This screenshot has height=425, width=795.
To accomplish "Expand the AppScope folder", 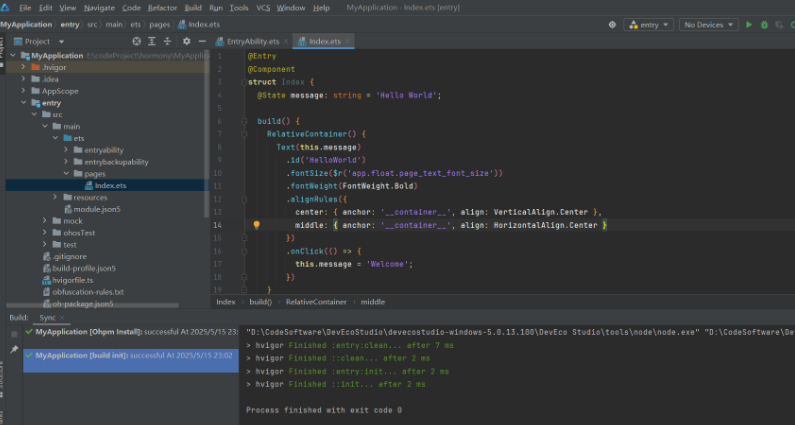I will tap(25, 90).
